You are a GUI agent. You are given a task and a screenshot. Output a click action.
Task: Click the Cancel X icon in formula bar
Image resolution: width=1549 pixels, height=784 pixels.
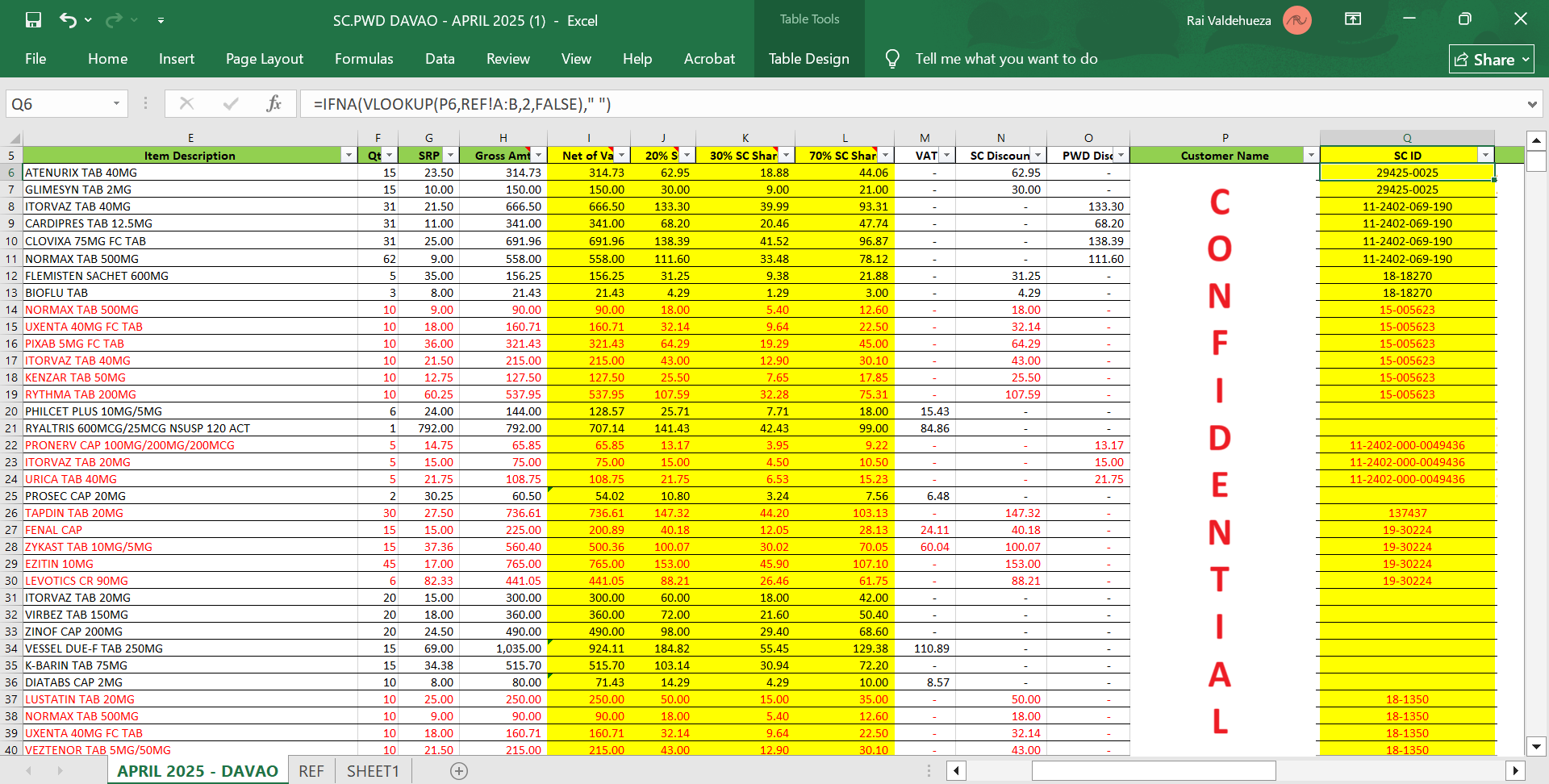coord(186,103)
